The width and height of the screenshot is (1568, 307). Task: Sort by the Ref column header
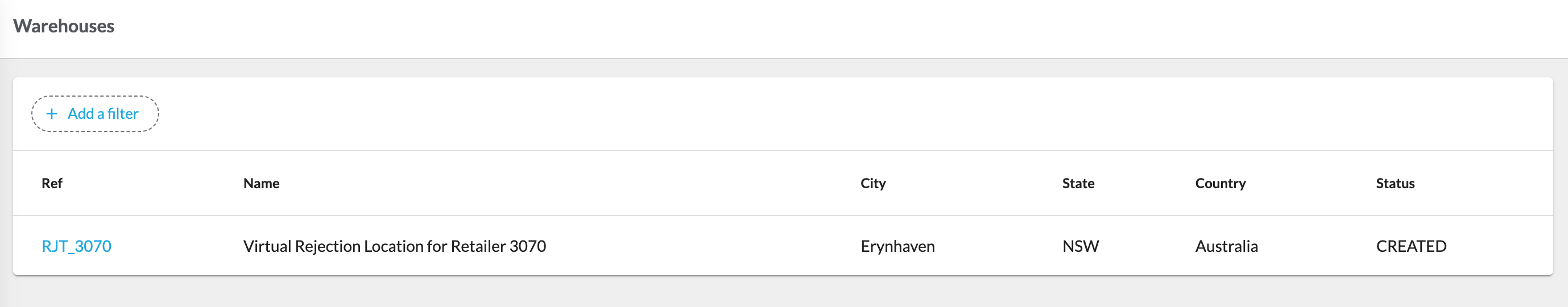click(52, 184)
